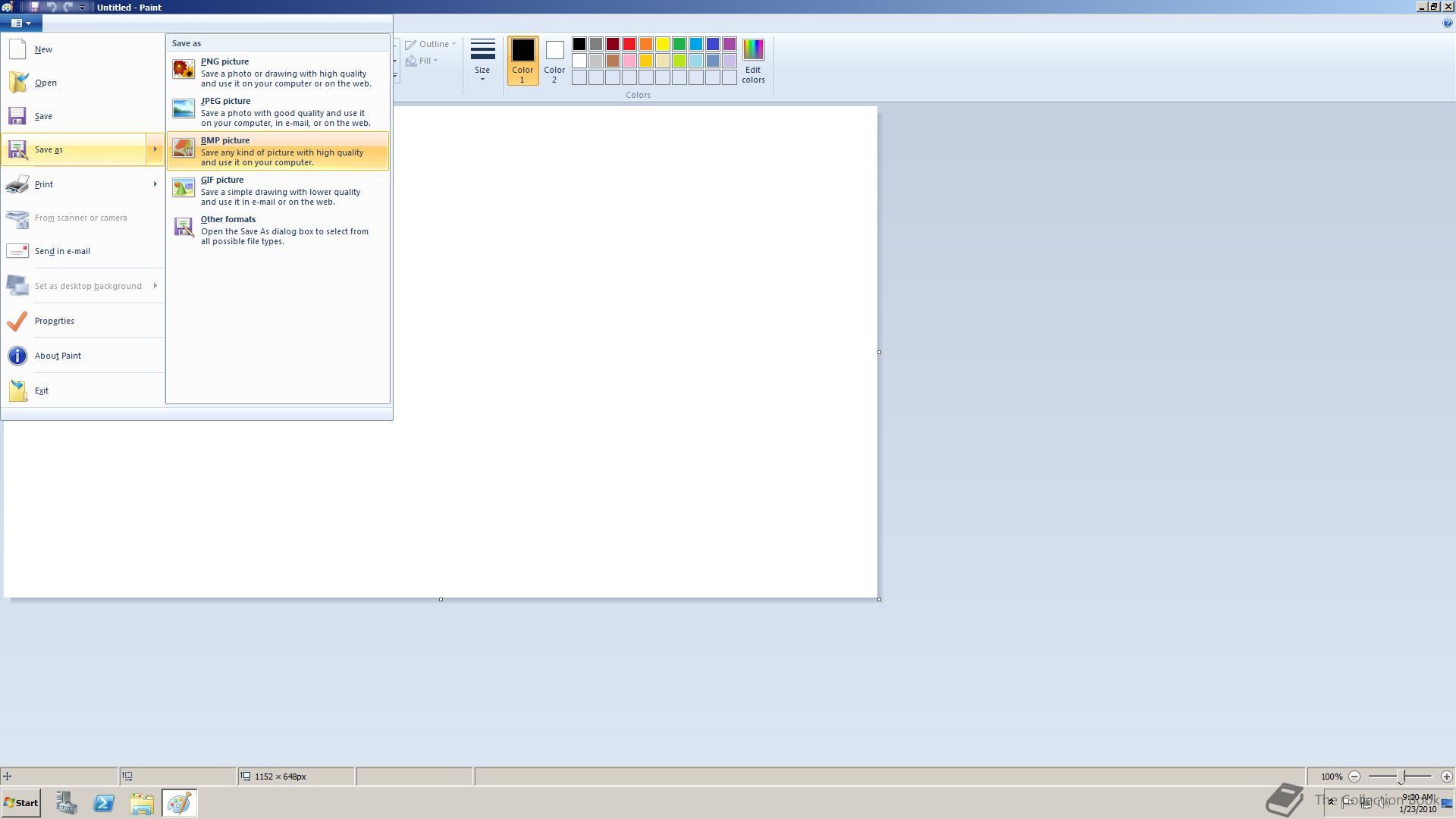1456x819 pixels.
Task: Choose Open from the Paint menu
Action: (83, 83)
